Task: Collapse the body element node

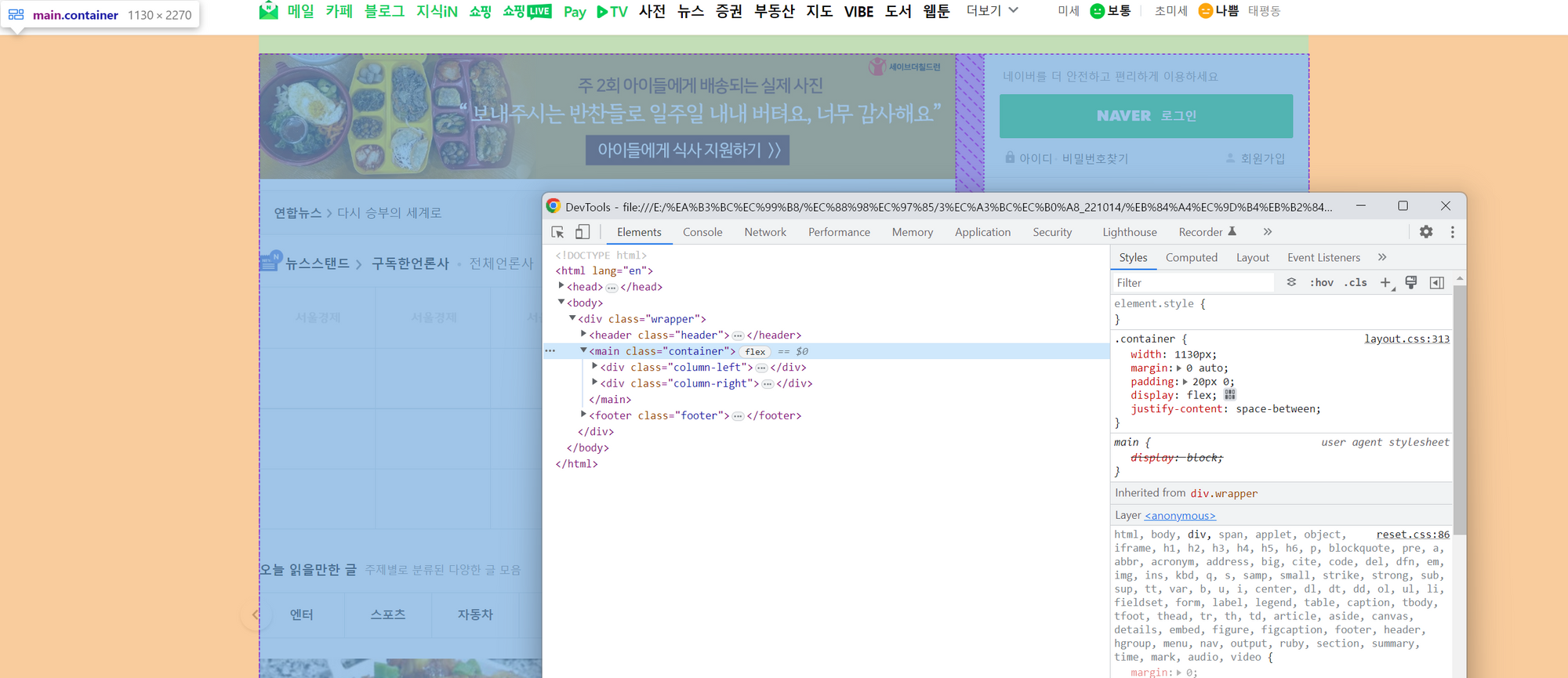Action: [561, 302]
